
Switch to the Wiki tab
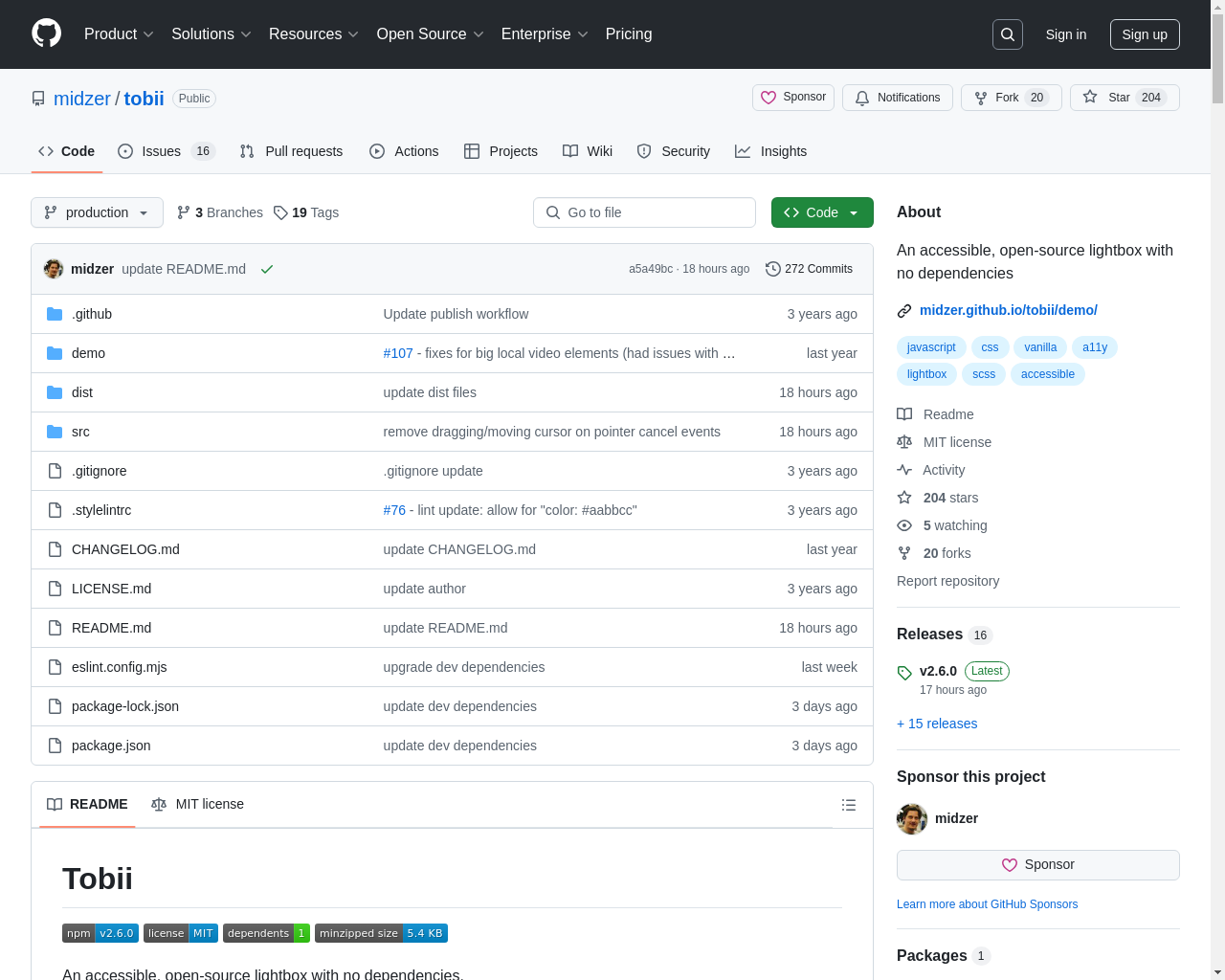point(588,151)
